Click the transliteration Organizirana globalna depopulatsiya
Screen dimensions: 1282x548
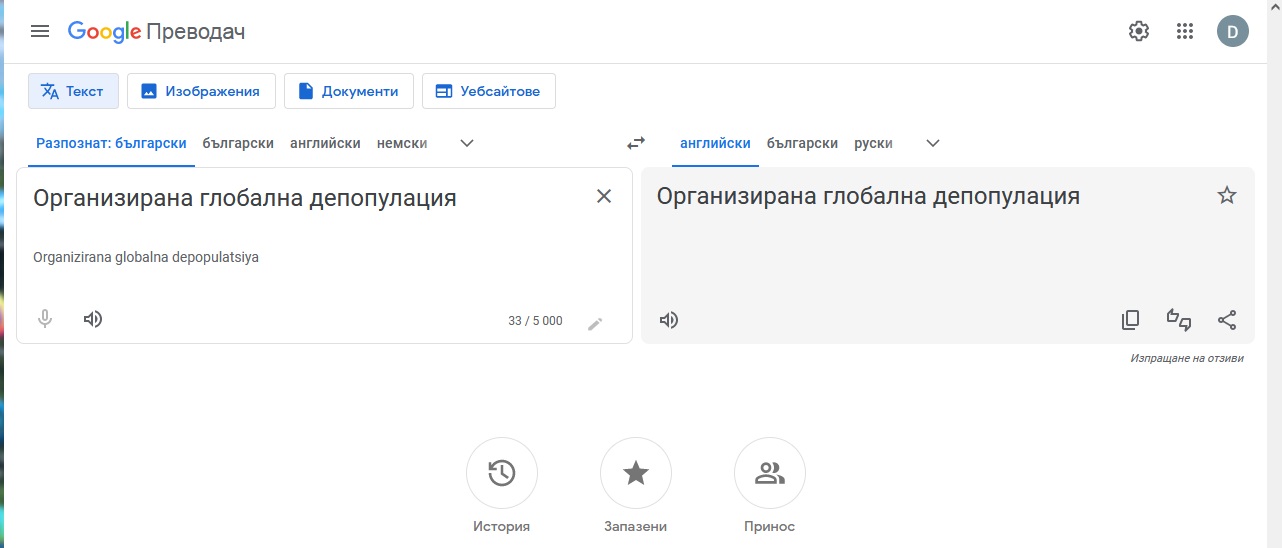tap(146, 257)
